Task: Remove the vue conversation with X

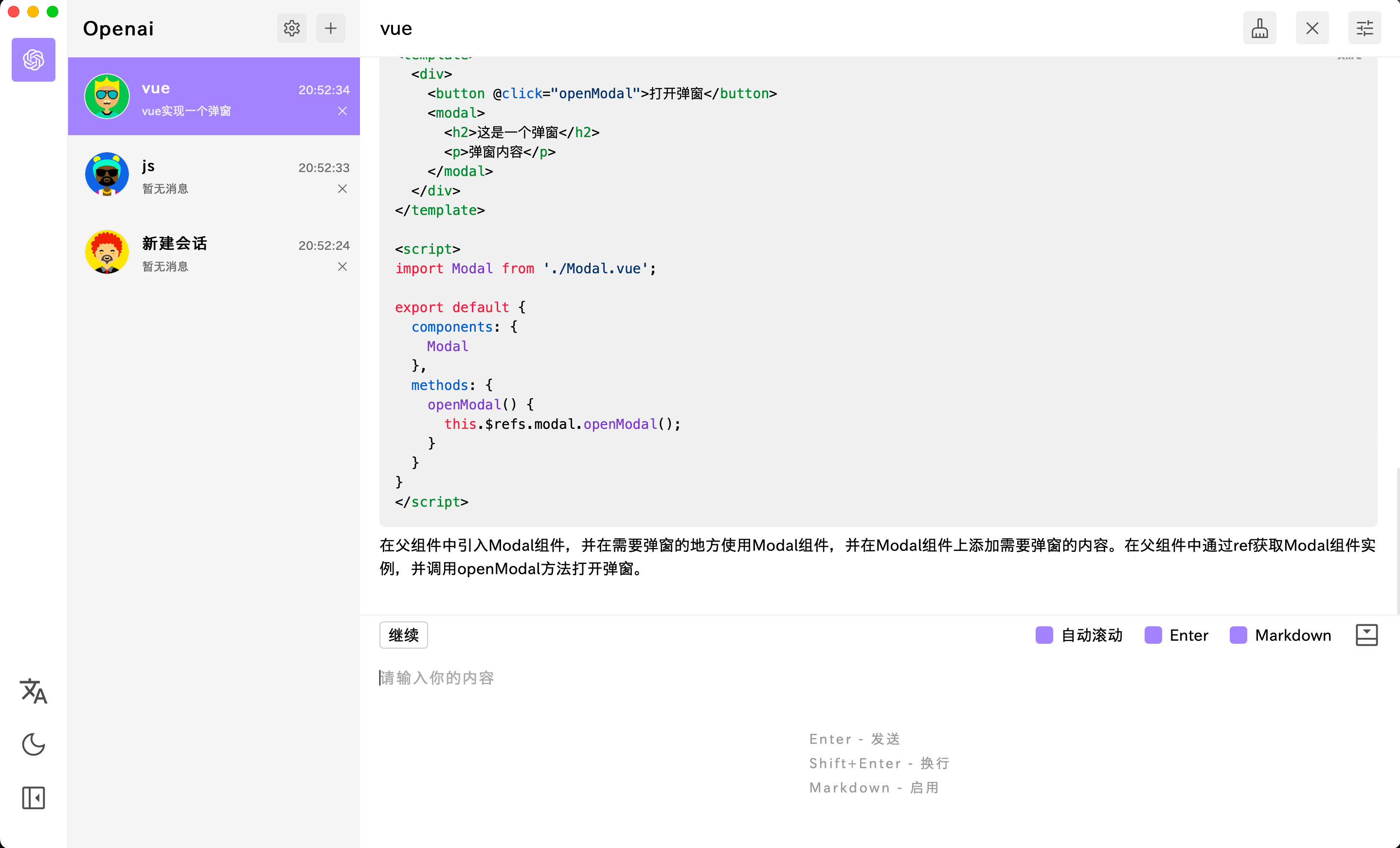Action: tap(342, 111)
